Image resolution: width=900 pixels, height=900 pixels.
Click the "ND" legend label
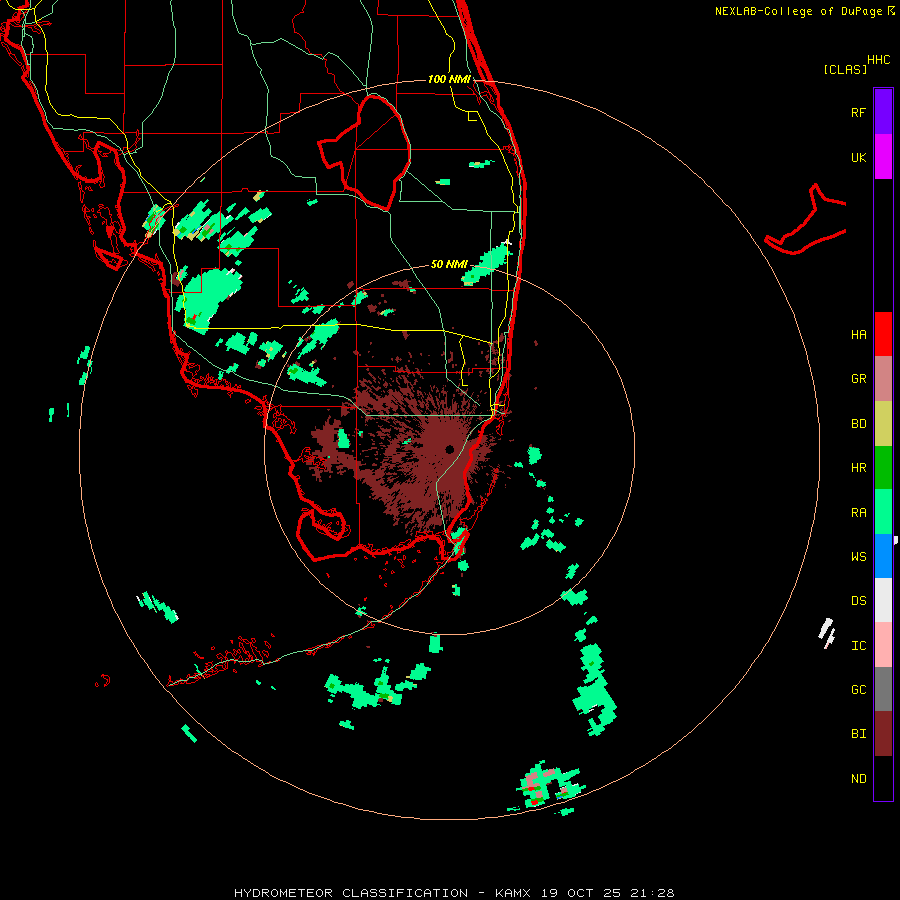858,779
